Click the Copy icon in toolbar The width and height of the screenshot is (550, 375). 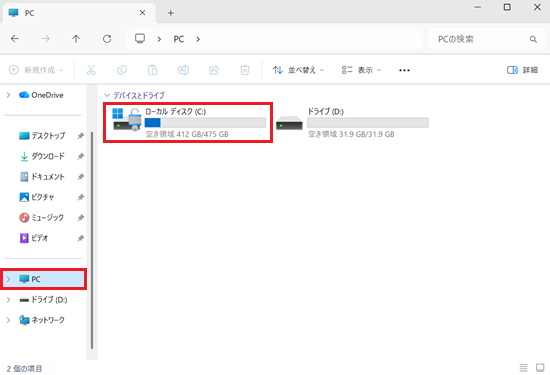coord(122,70)
